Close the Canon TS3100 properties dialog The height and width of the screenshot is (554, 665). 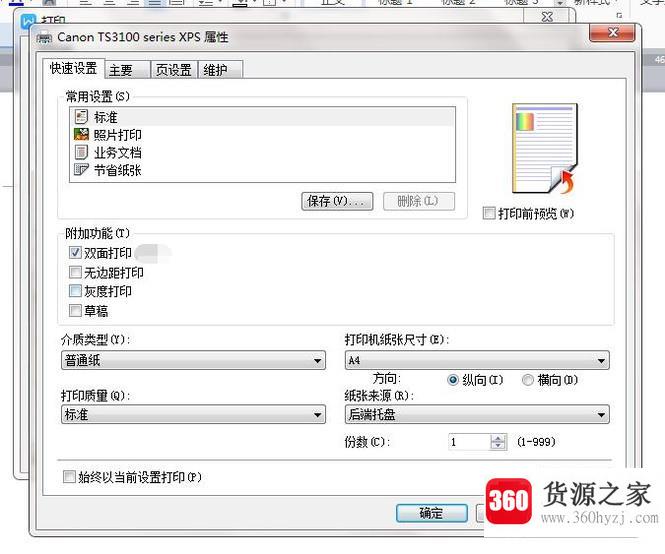click(x=612, y=33)
